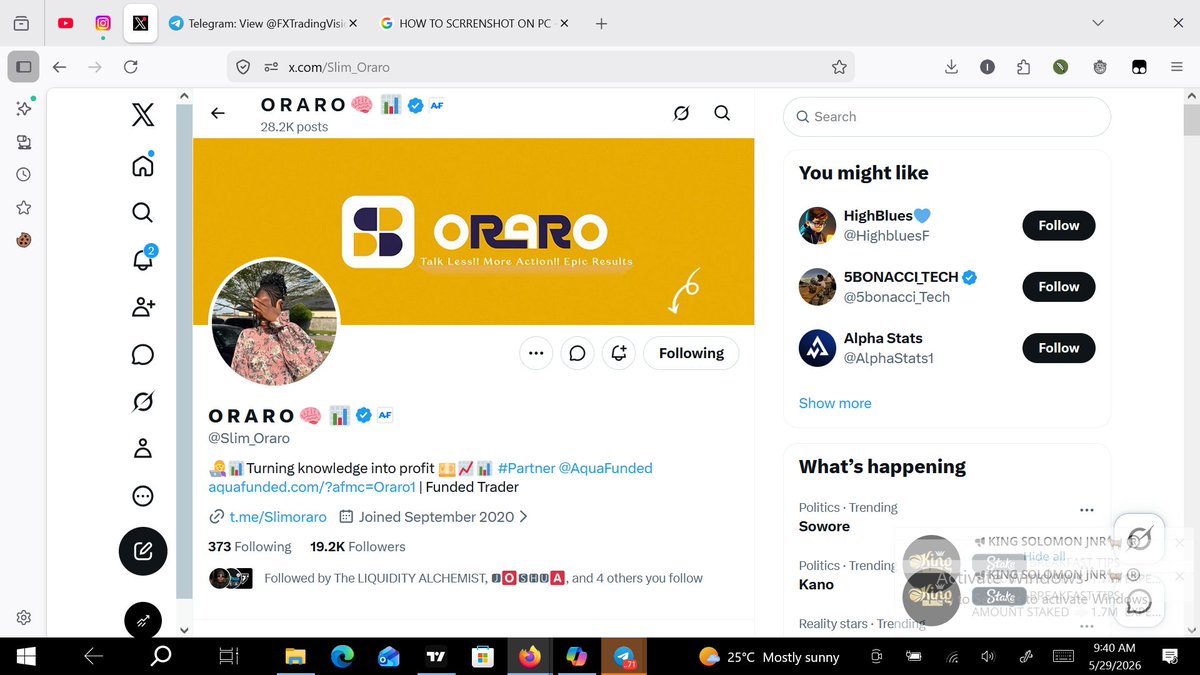Click the x.com/Slim_Oraro address bar
The image size is (1200, 675).
point(543,67)
